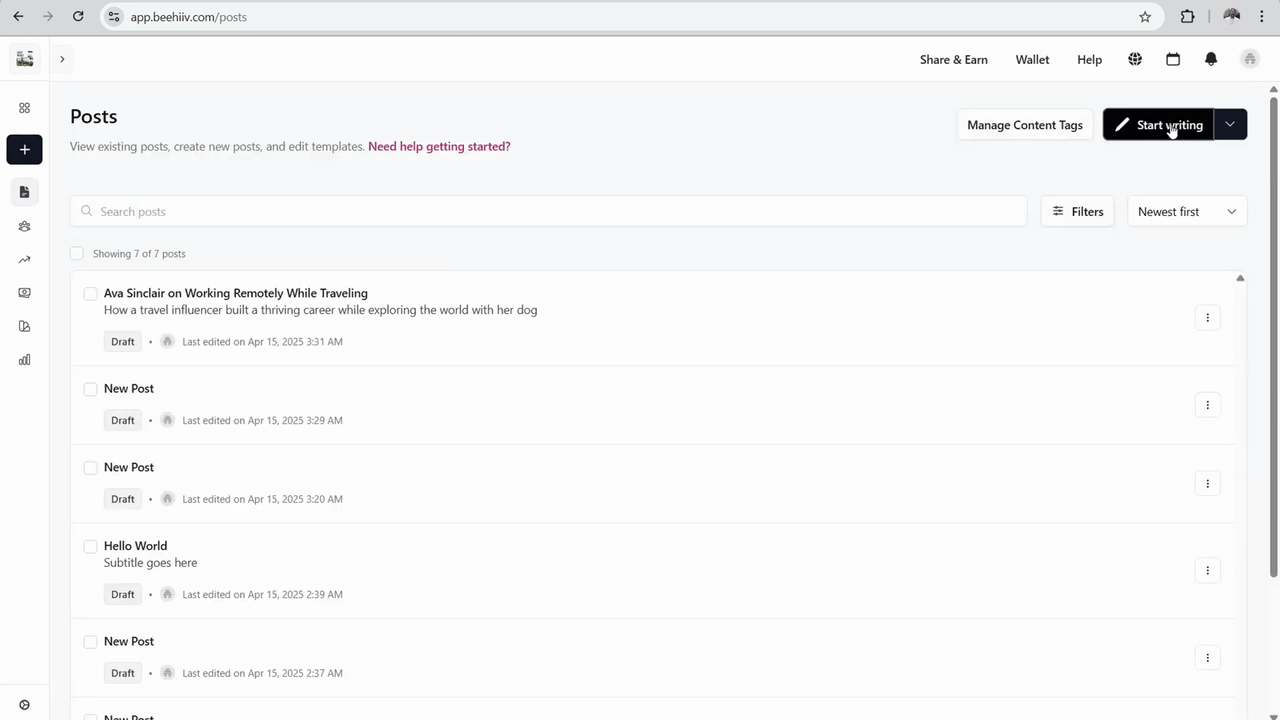Open the Monetize cash icon in sidebar
Viewport: 1280px width, 720px height.
(24, 293)
